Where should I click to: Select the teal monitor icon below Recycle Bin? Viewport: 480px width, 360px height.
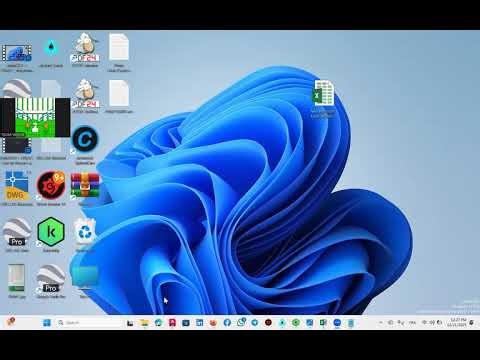pyautogui.click(x=85, y=276)
